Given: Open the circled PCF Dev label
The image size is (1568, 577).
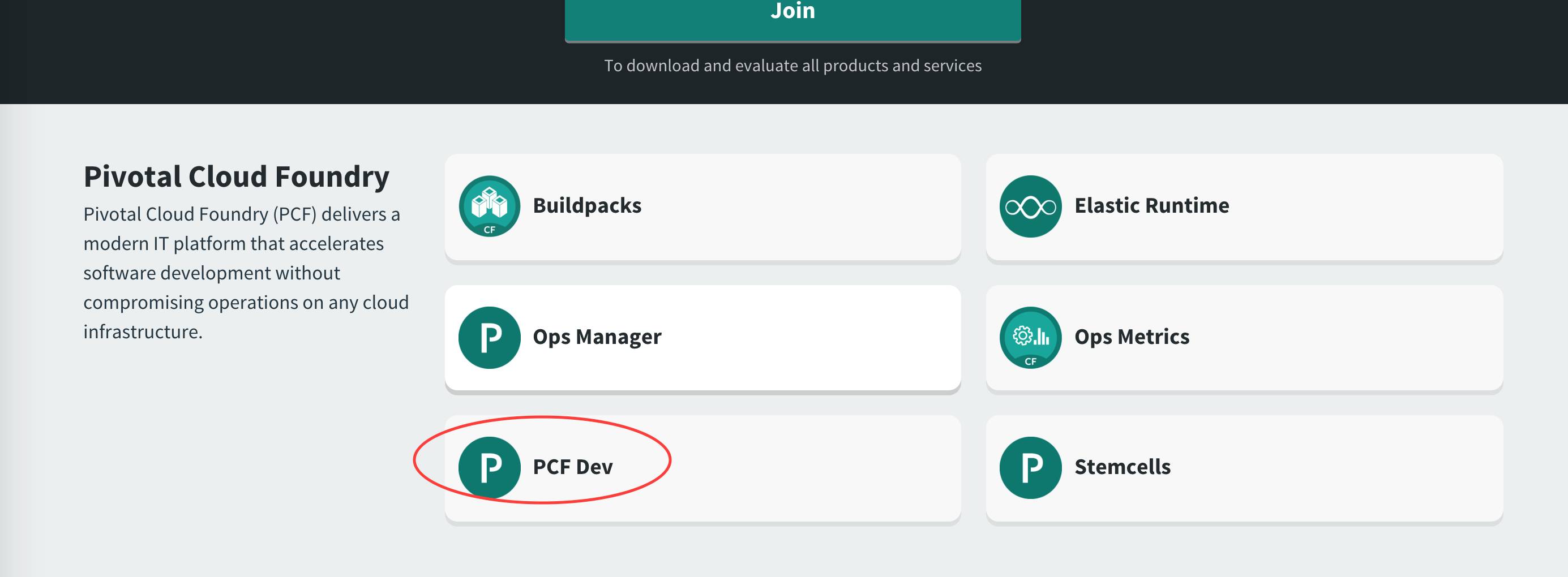Looking at the screenshot, I should point(573,467).
